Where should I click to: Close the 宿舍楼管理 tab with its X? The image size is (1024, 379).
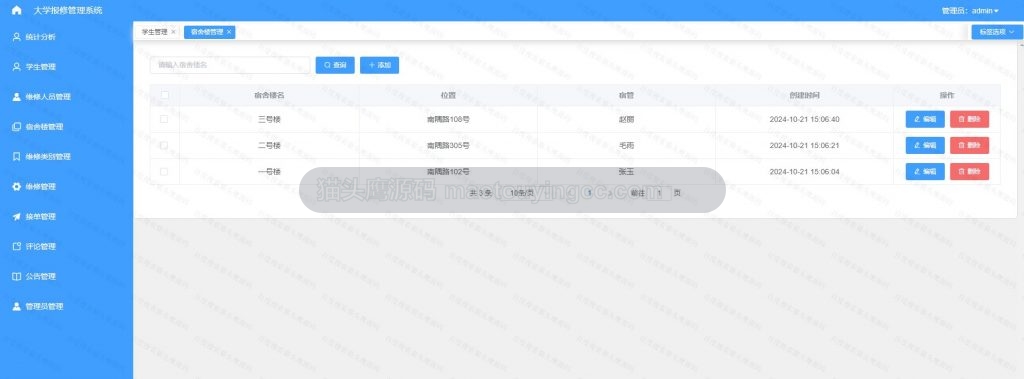click(229, 32)
